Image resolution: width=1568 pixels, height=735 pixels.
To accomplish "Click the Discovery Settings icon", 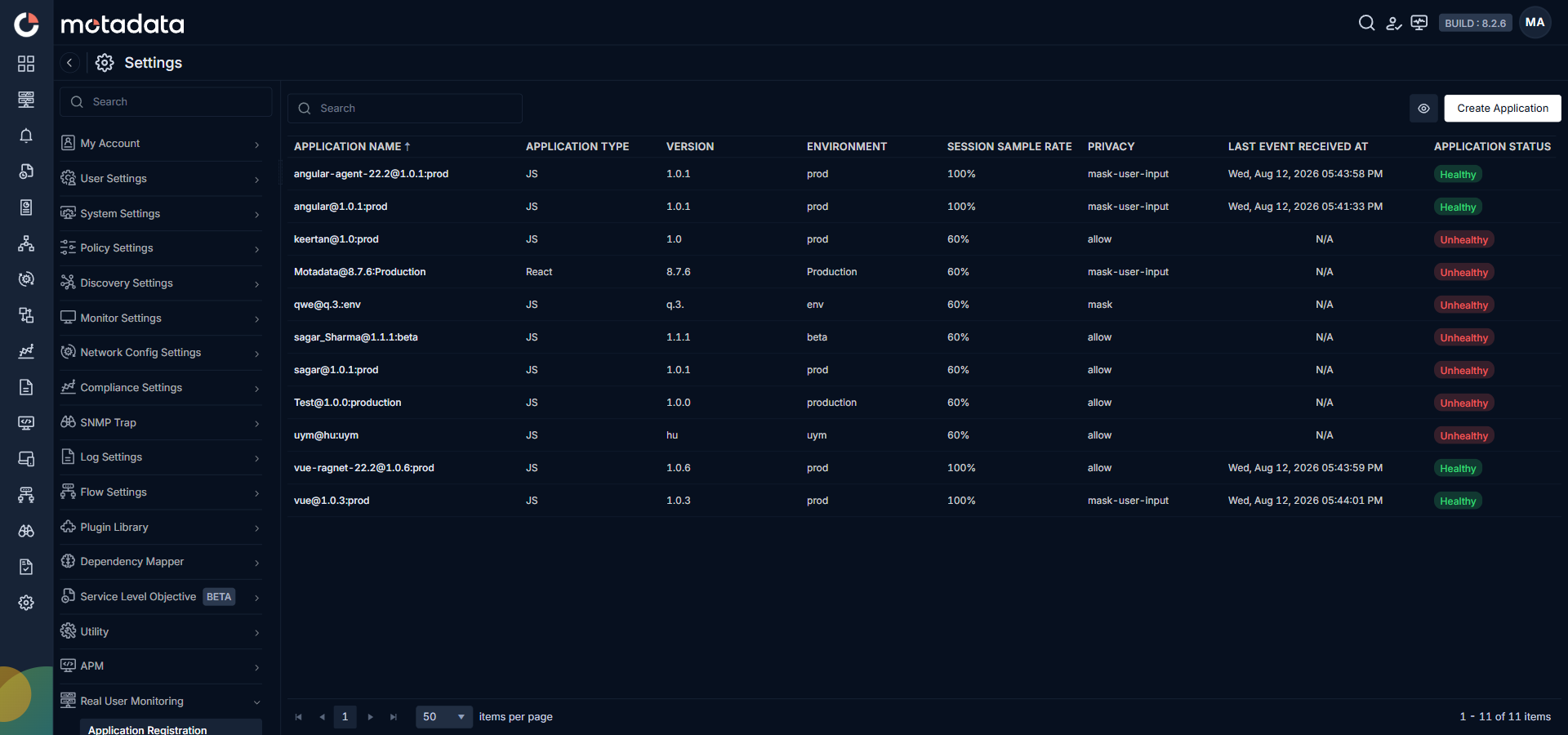I will 68,283.
